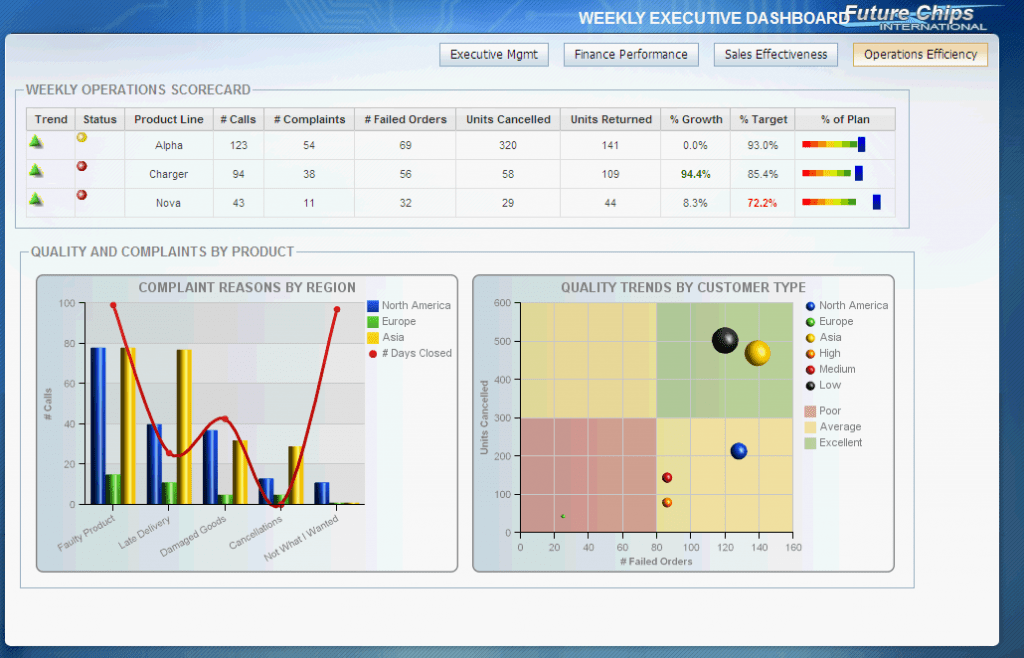The height and width of the screenshot is (658, 1024).
Task: Open the Executive Mgmt view
Action: click(x=493, y=54)
